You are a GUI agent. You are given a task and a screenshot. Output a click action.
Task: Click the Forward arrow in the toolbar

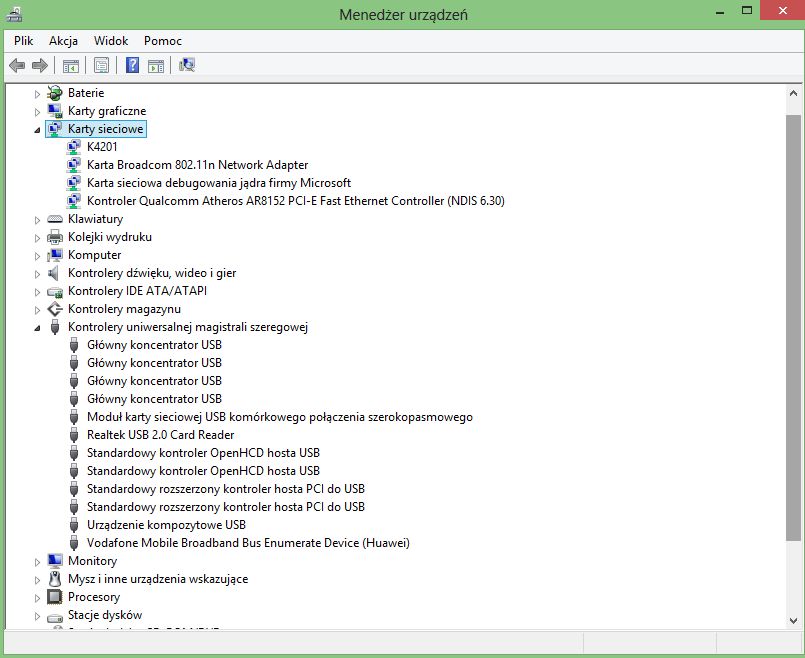[x=40, y=66]
